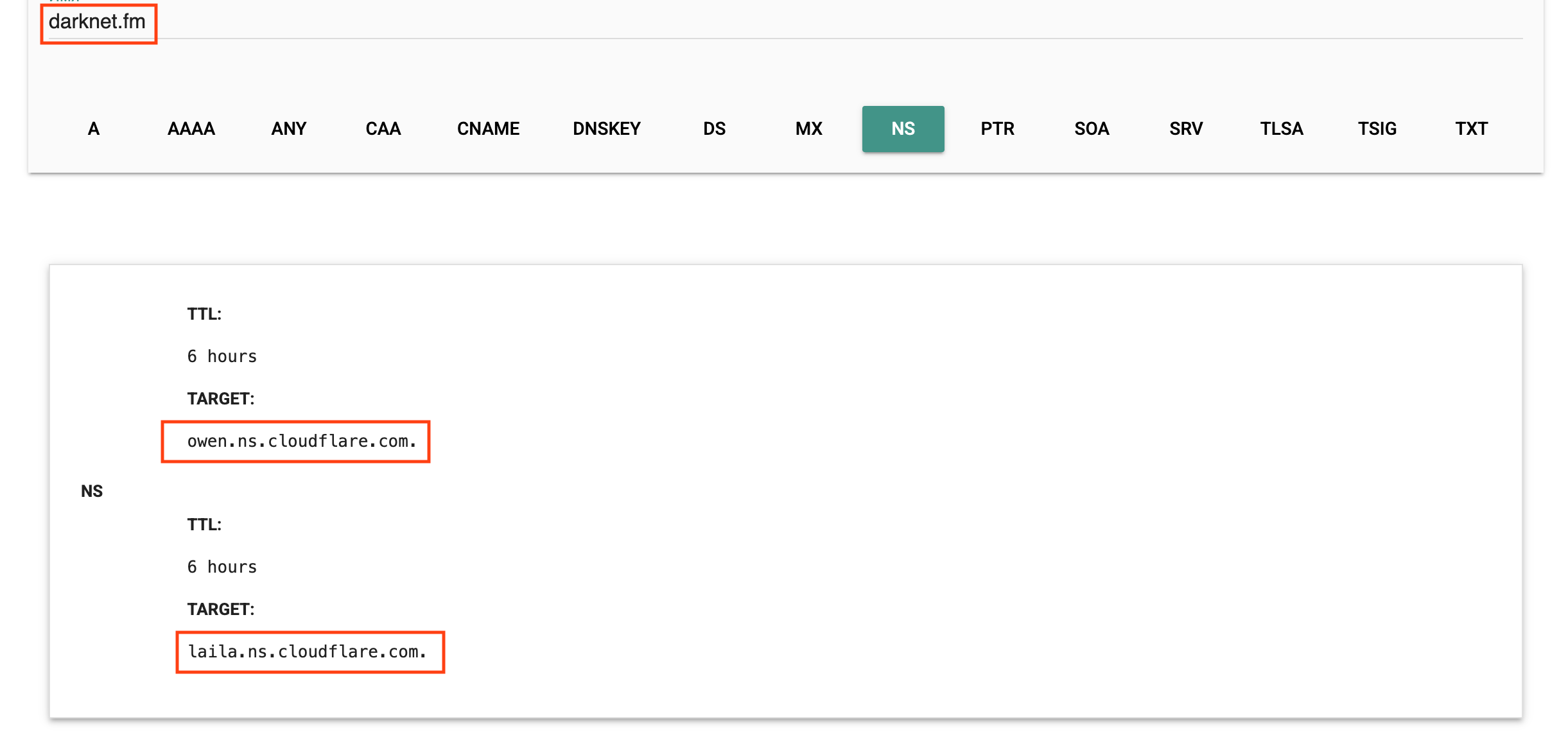The height and width of the screenshot is (737, 1568).
Task: Switch to CAA record lookup
Action: 383,128
